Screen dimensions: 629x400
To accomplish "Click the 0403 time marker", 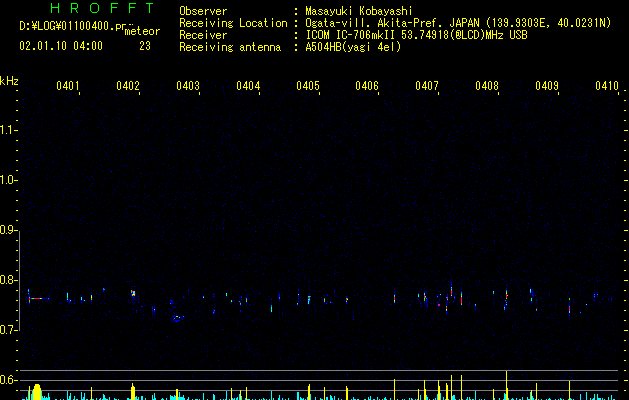I will (188, 85).
